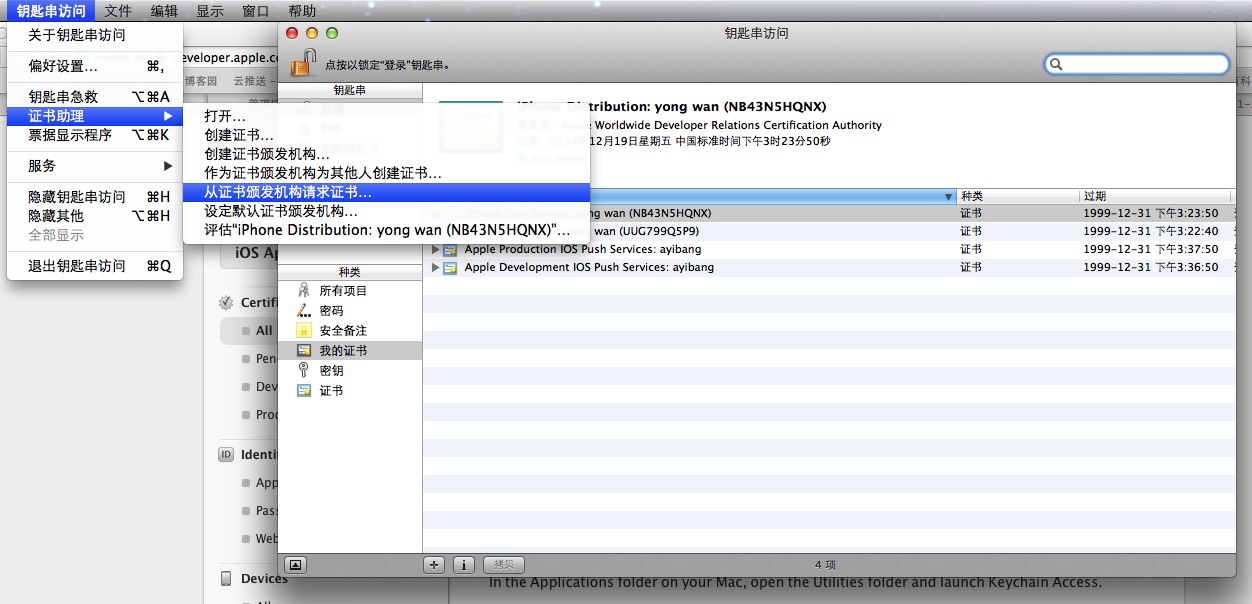
Task: Click the 4 项 item count in status bar
Action: click(825, 565)
